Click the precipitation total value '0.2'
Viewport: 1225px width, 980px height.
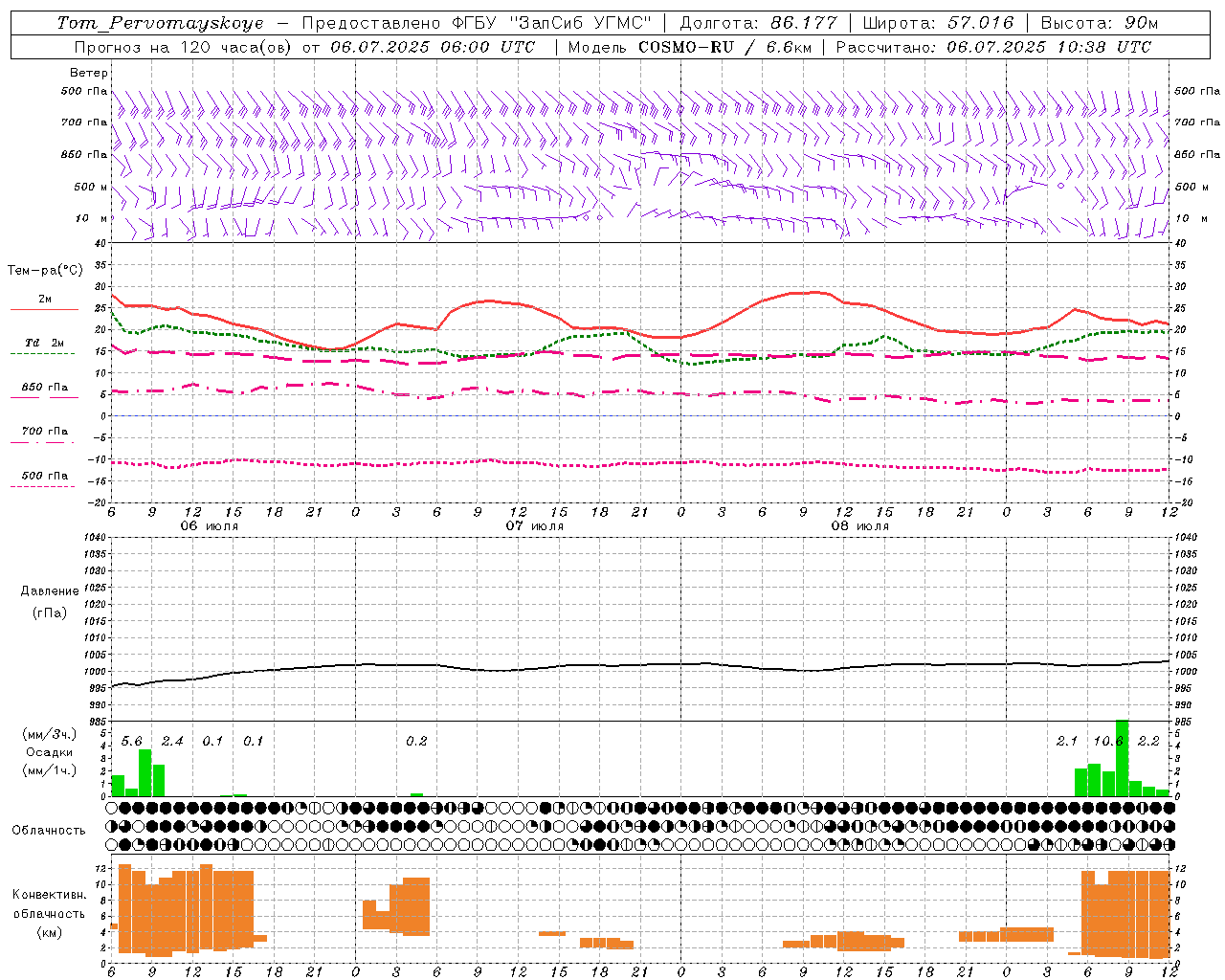click(416, 742)
